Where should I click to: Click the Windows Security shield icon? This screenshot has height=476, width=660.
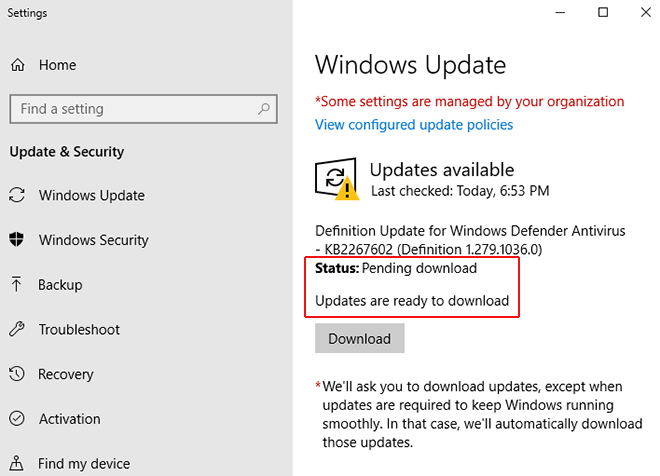16,239
